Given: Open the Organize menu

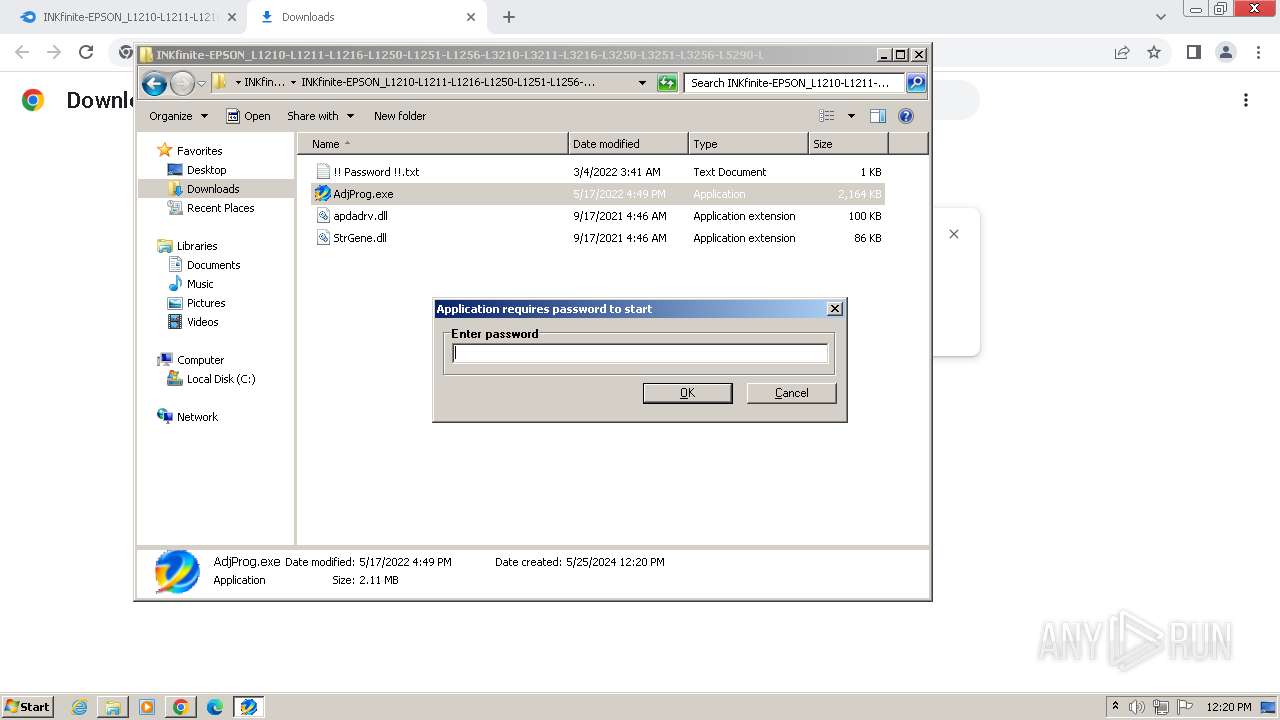Looking at the screenshot, I should coord(179,116).
